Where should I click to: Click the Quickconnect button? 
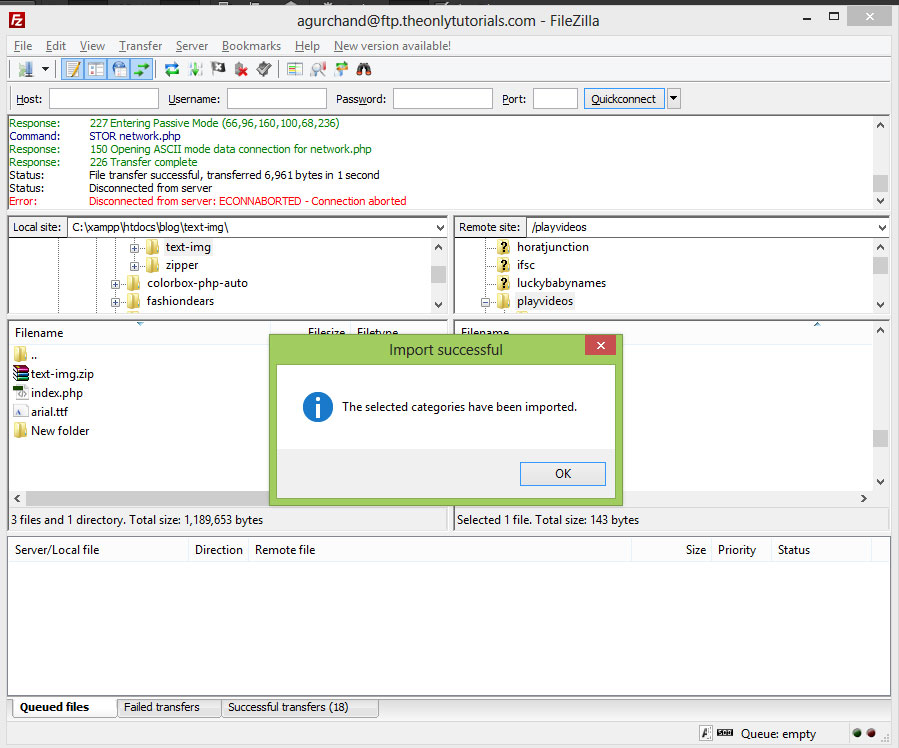(x=624, y=99)
